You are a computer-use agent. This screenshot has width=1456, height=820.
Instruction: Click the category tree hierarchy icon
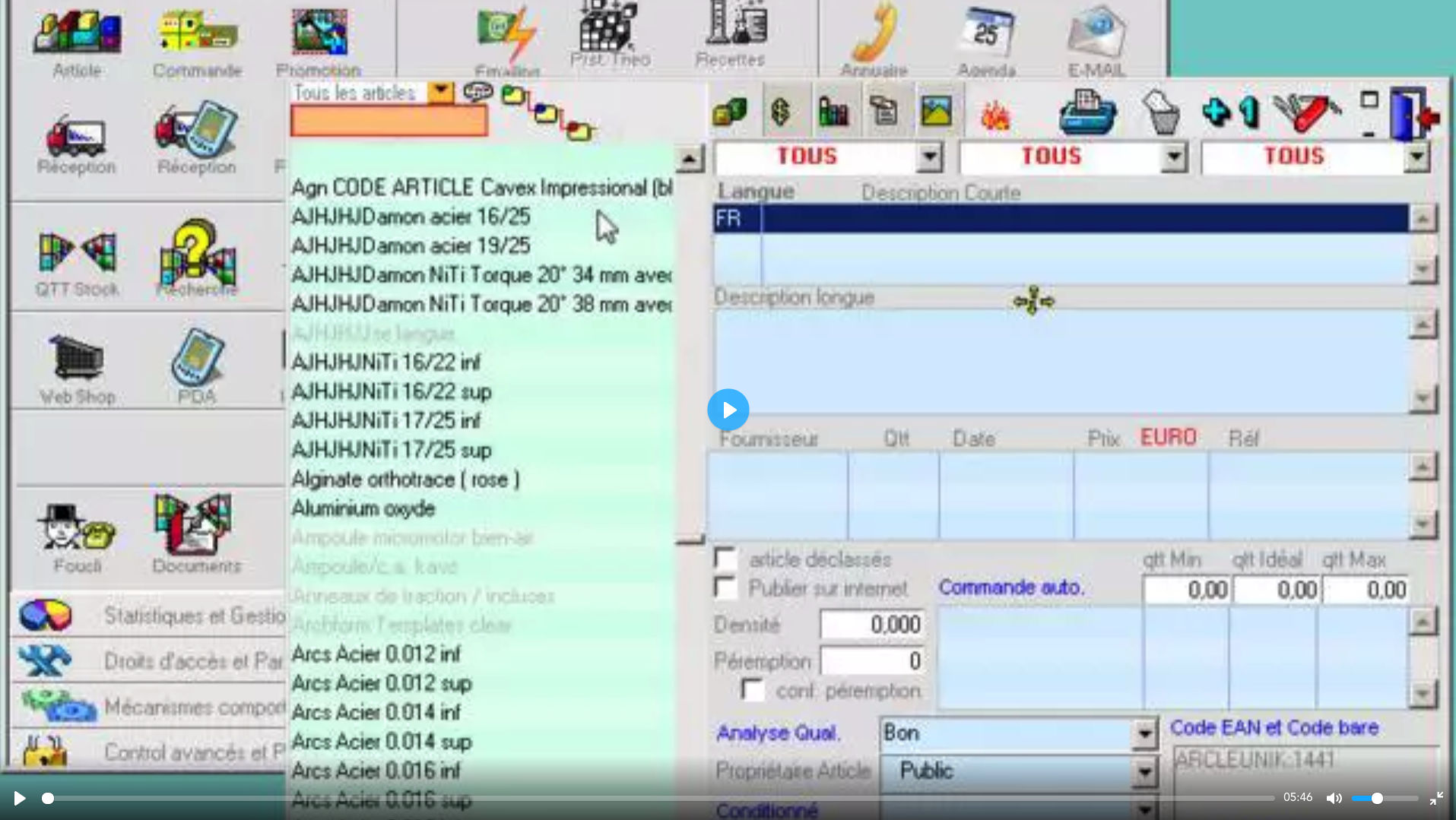[x=547, y=114]
